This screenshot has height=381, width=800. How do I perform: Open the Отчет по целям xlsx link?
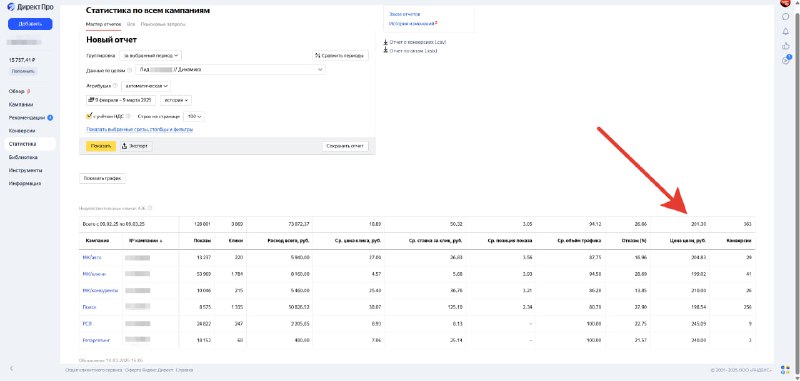[413, 50]
